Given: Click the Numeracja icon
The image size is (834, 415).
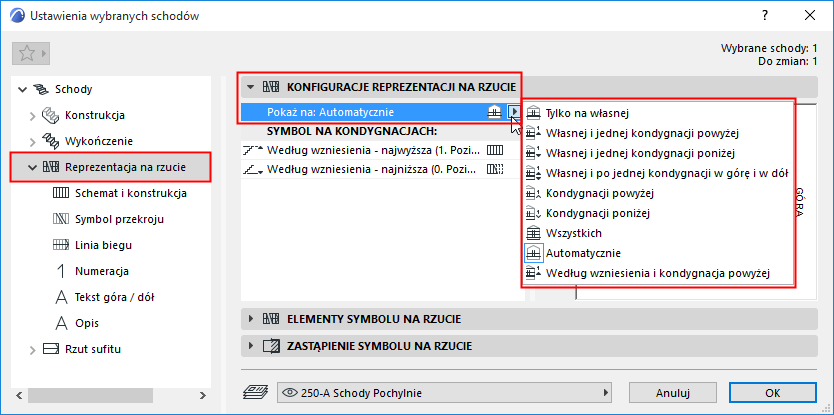Looking at the screenshot, I should [61, 271].
